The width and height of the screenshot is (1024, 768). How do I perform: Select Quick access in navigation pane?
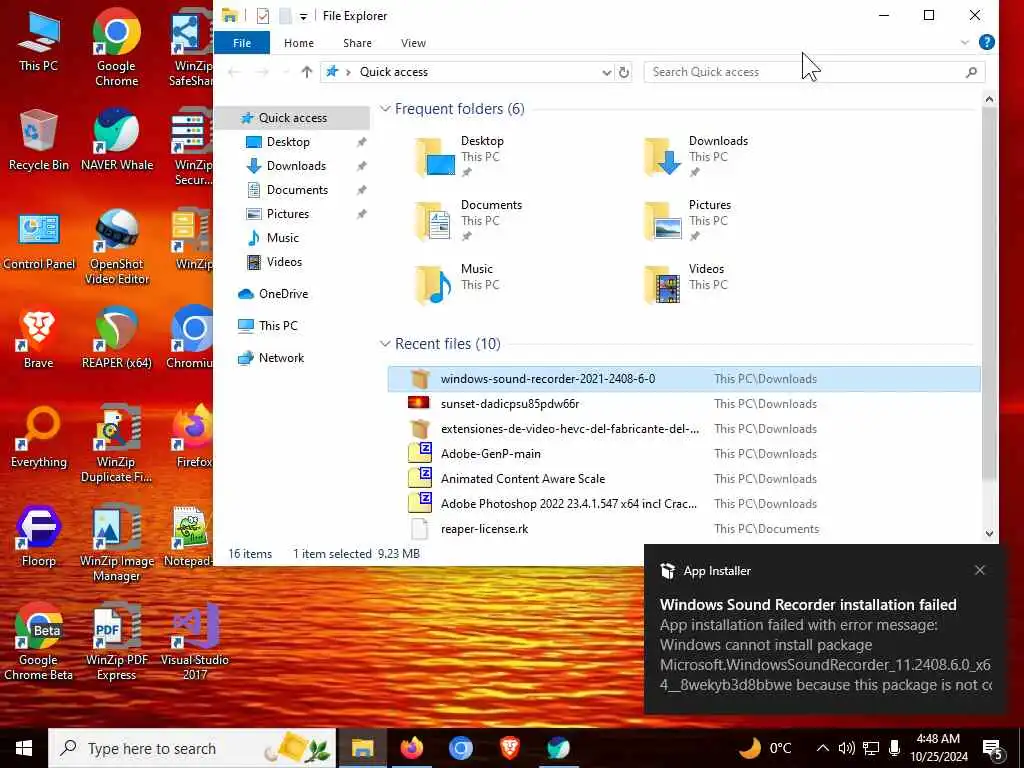[x=293, y=118]
